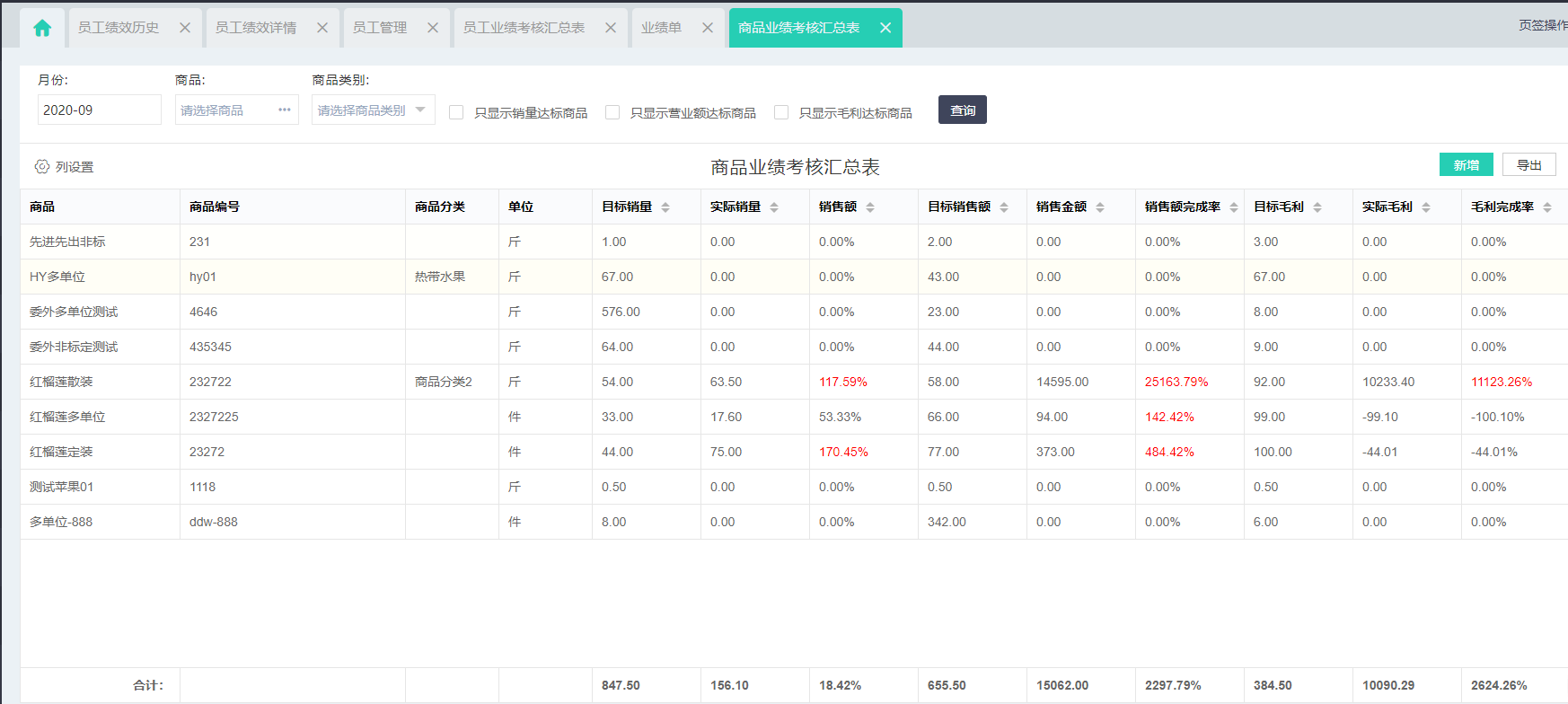Click the 请选择商品 input field
The image size is (1568, 704).
coord(237,110)
